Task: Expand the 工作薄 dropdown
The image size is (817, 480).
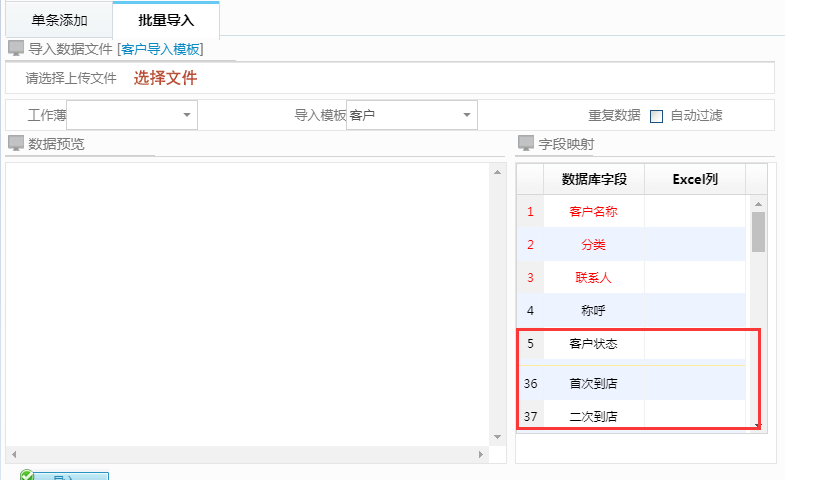Action: tap(186, 115)
